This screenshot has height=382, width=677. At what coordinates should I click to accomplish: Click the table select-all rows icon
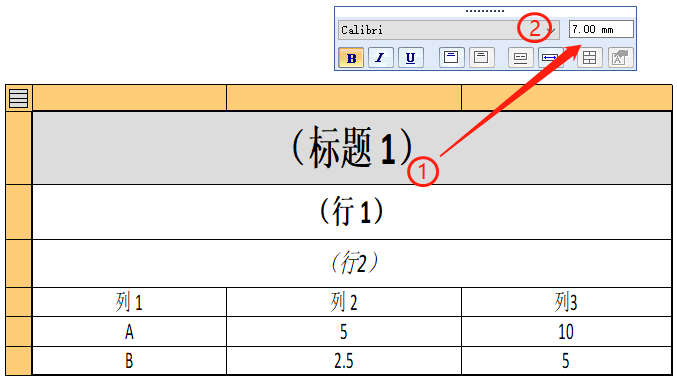[x=19, y=98]
